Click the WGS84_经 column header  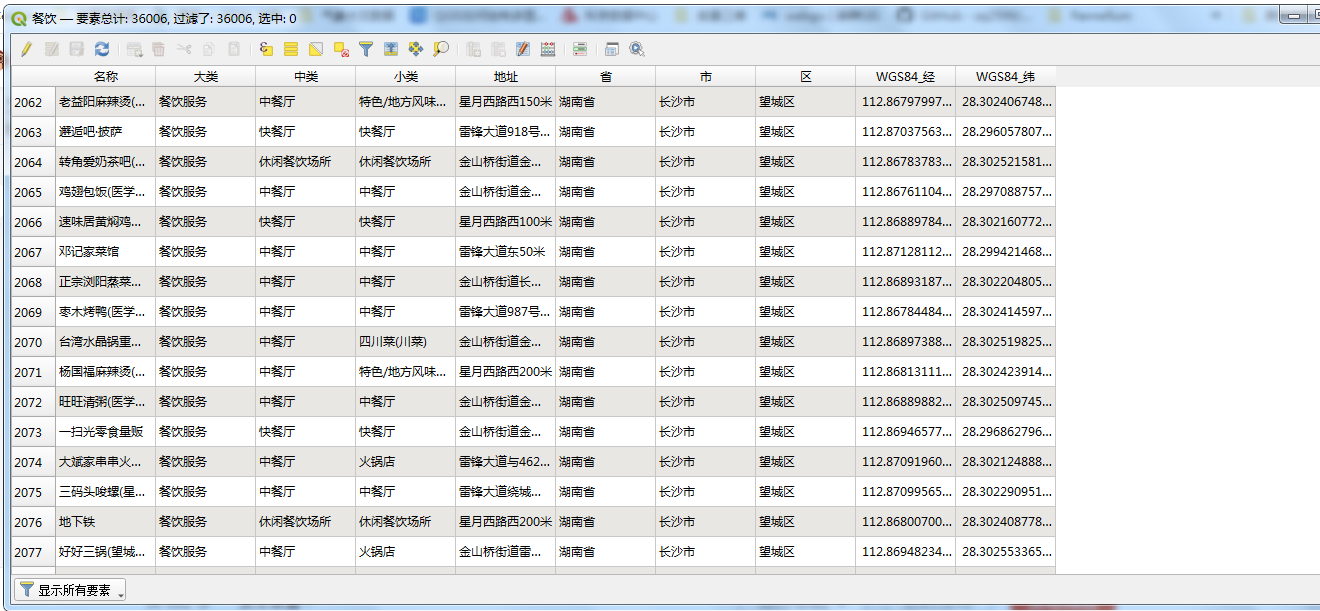(905, 77)
